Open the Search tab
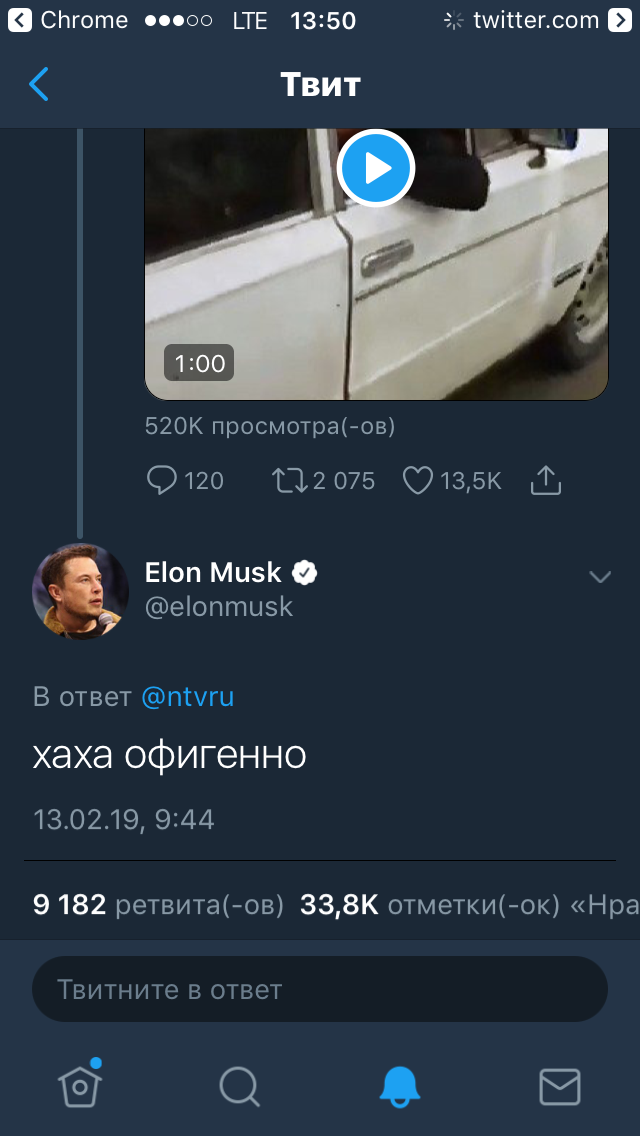640x1136 pixels. coord(240,1085)
